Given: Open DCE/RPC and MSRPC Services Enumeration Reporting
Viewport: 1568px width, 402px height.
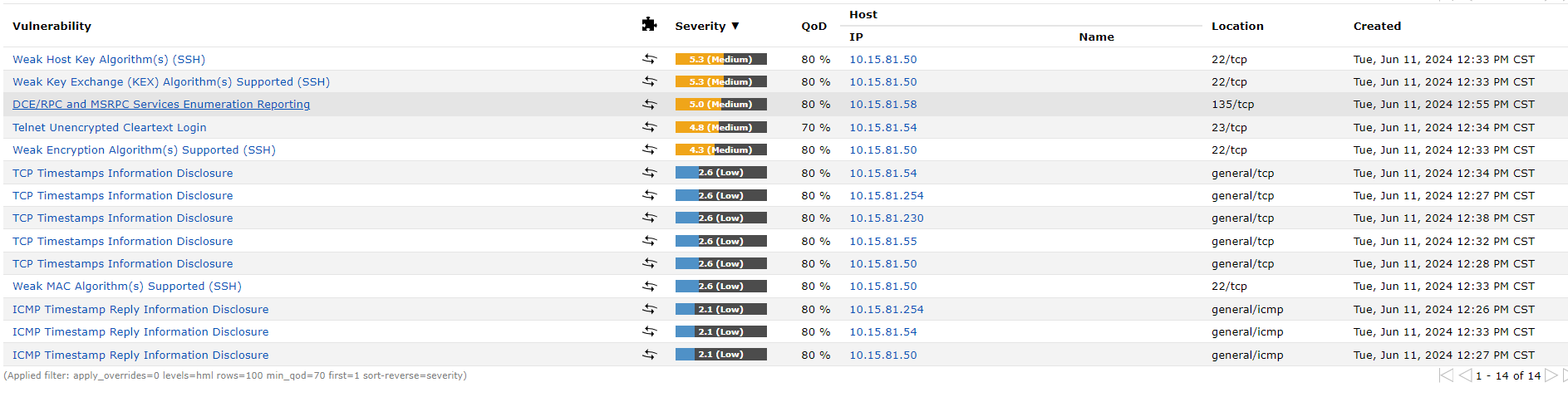Looking at the screenshot, I should (x=161, y=105).
